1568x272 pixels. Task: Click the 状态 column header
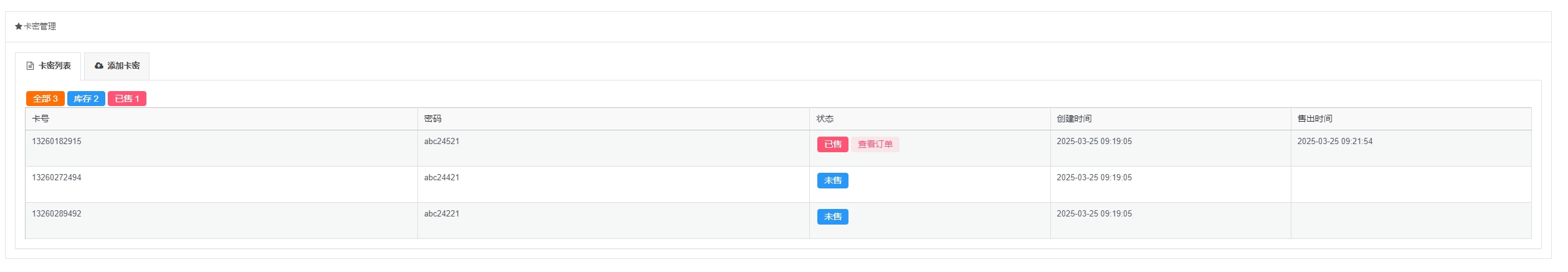(x=825, y=119)
